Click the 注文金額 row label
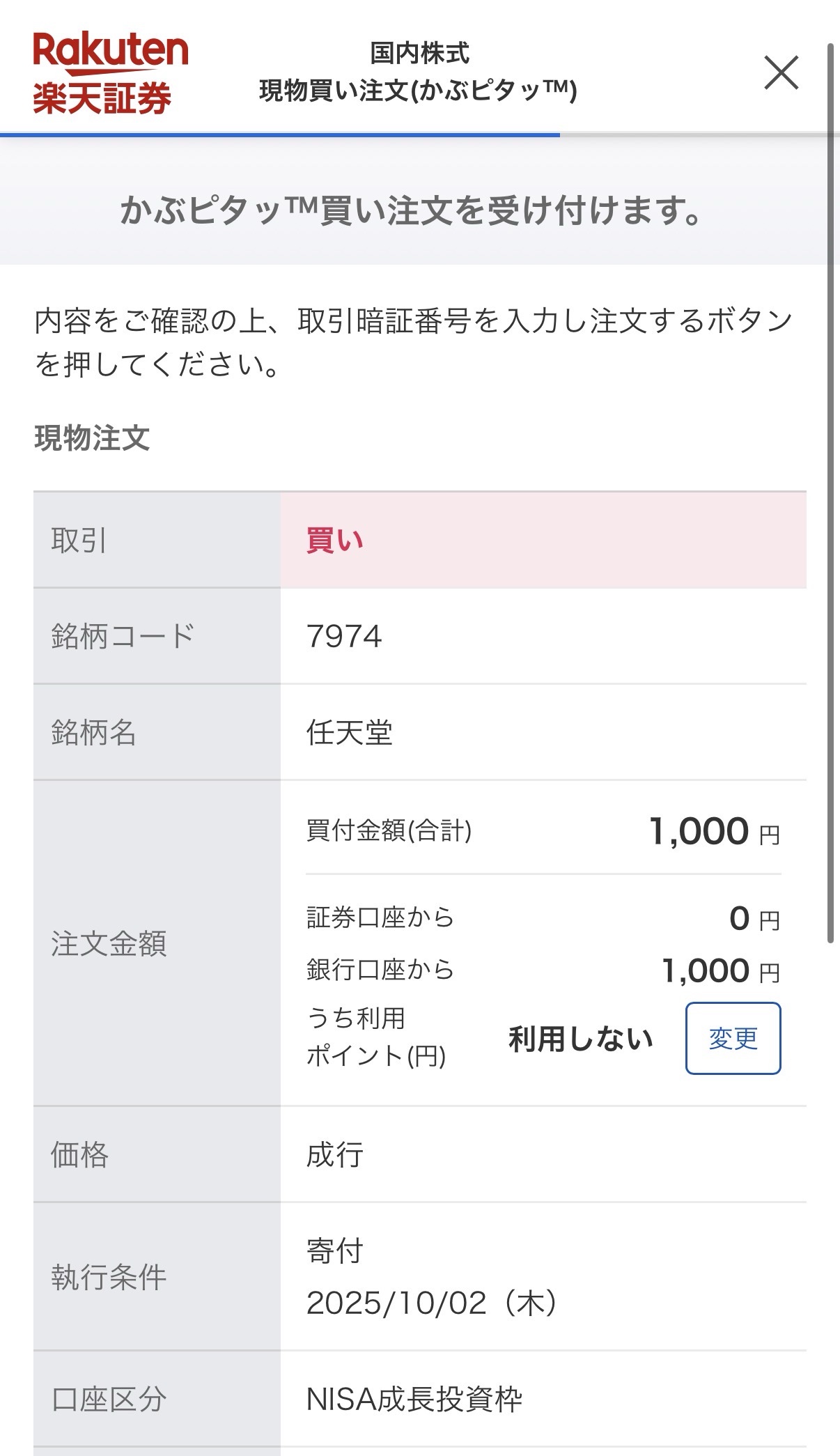 pyautogui.click(x=109, y=944)
